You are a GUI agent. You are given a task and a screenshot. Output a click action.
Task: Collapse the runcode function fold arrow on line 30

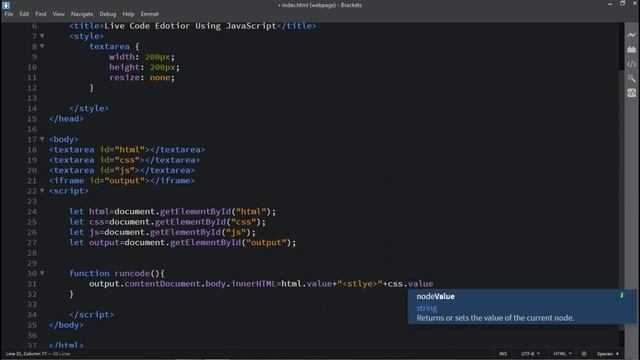42,273
